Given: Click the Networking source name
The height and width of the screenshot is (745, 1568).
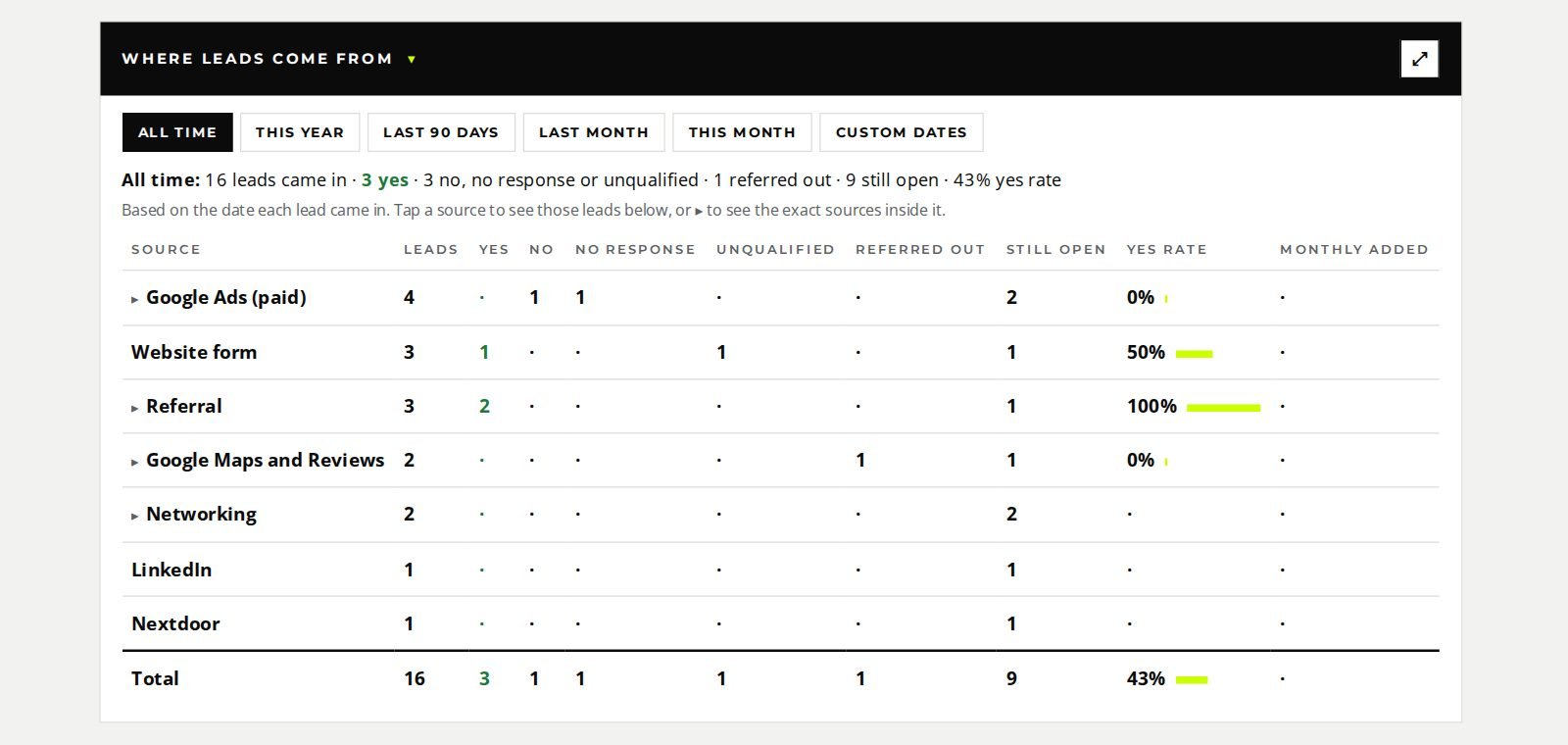Looking at the screenshot, I should pos(201,514).
